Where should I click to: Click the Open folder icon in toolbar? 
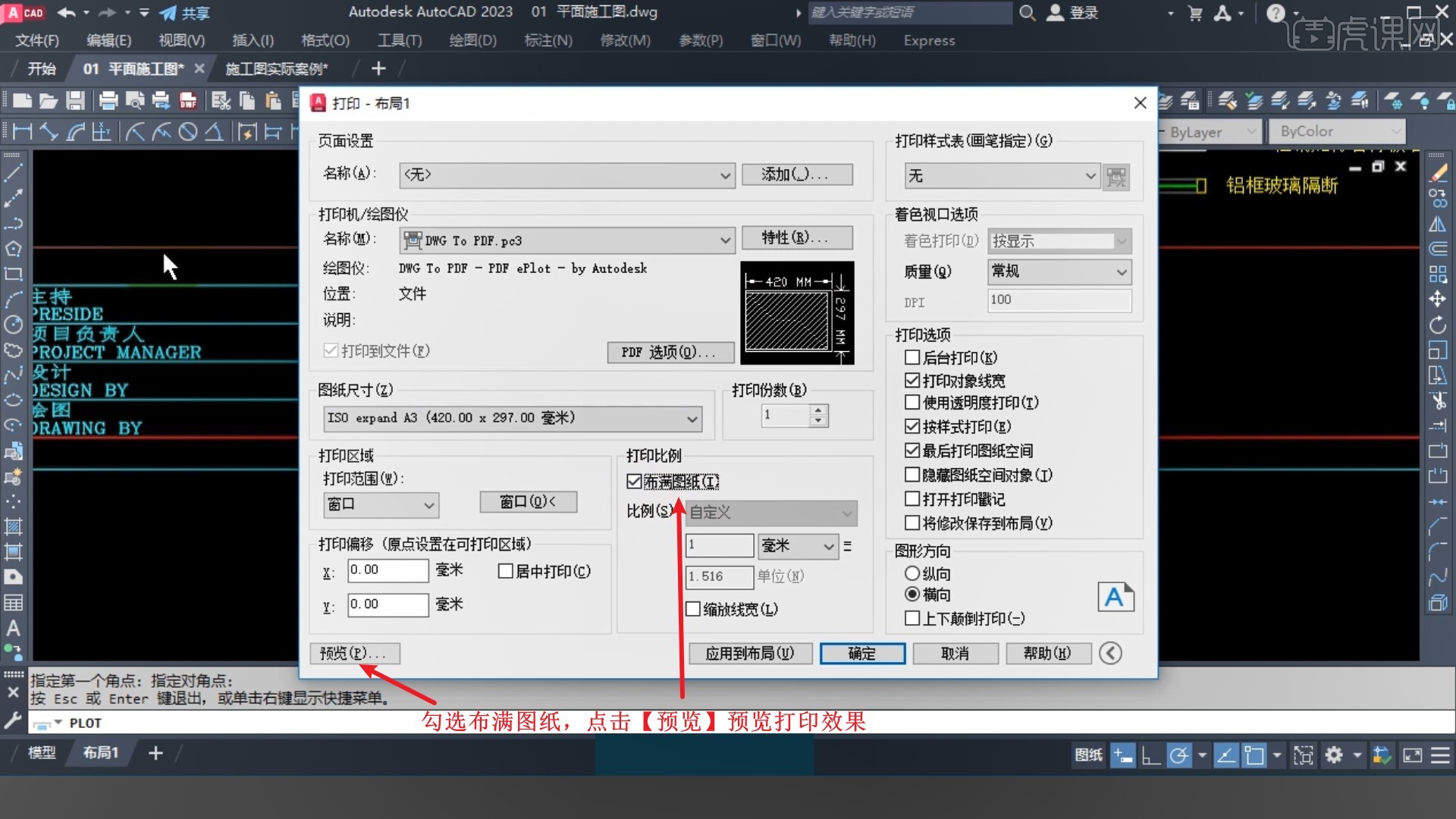tap(49, 100)
